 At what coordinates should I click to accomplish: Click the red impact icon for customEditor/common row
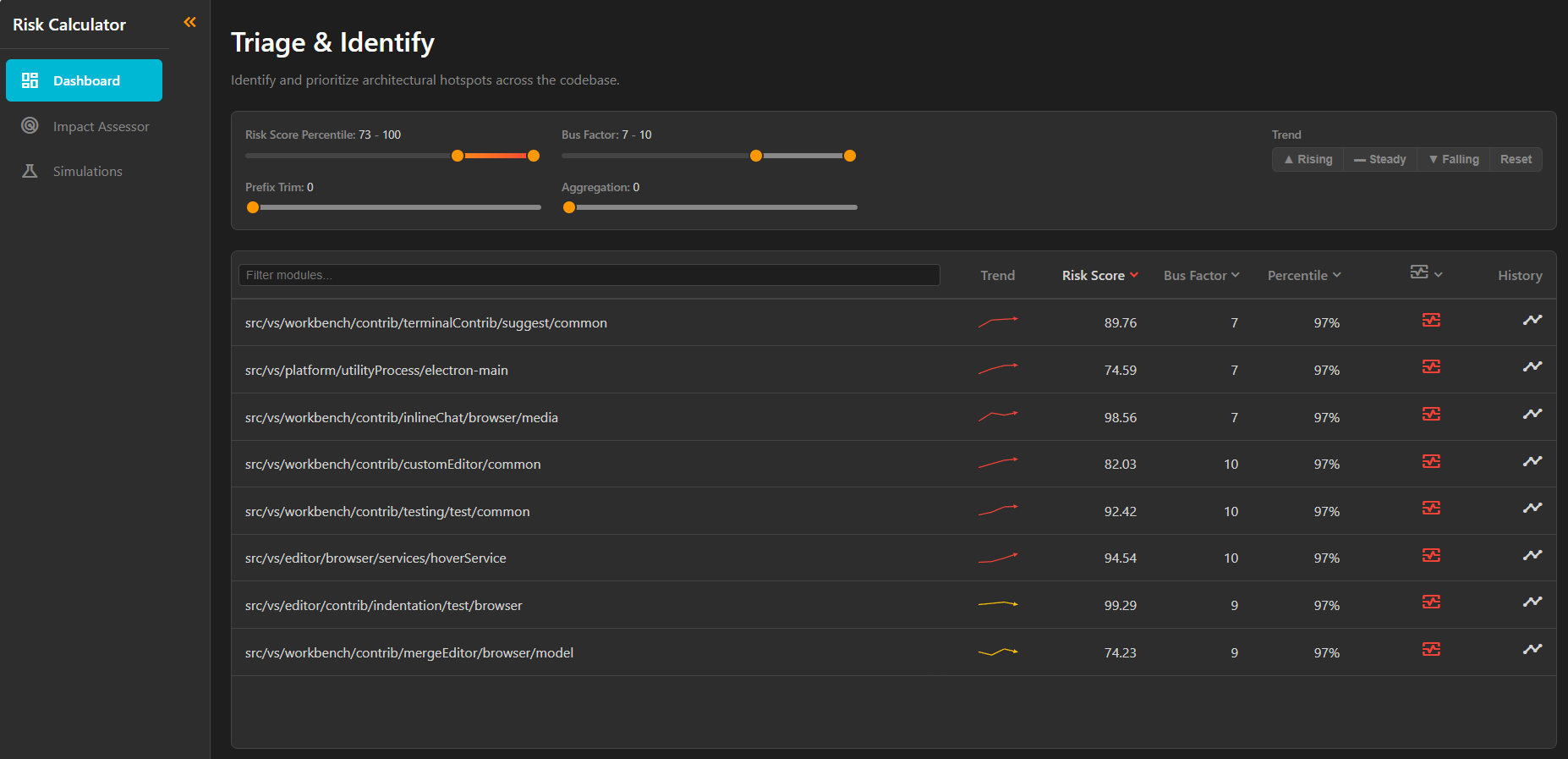[x=1430, y=461]
